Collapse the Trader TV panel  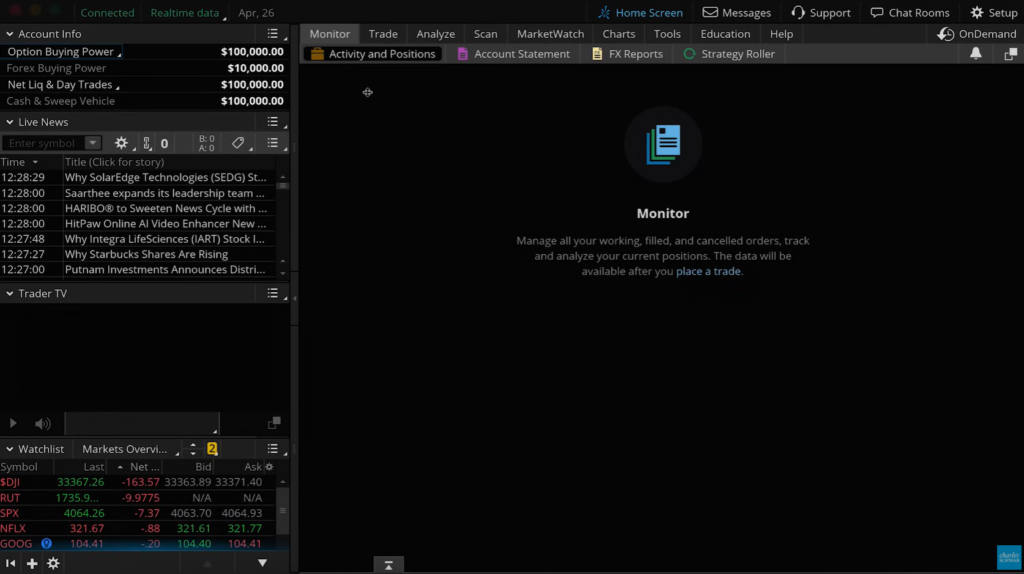tap(10, 294)
